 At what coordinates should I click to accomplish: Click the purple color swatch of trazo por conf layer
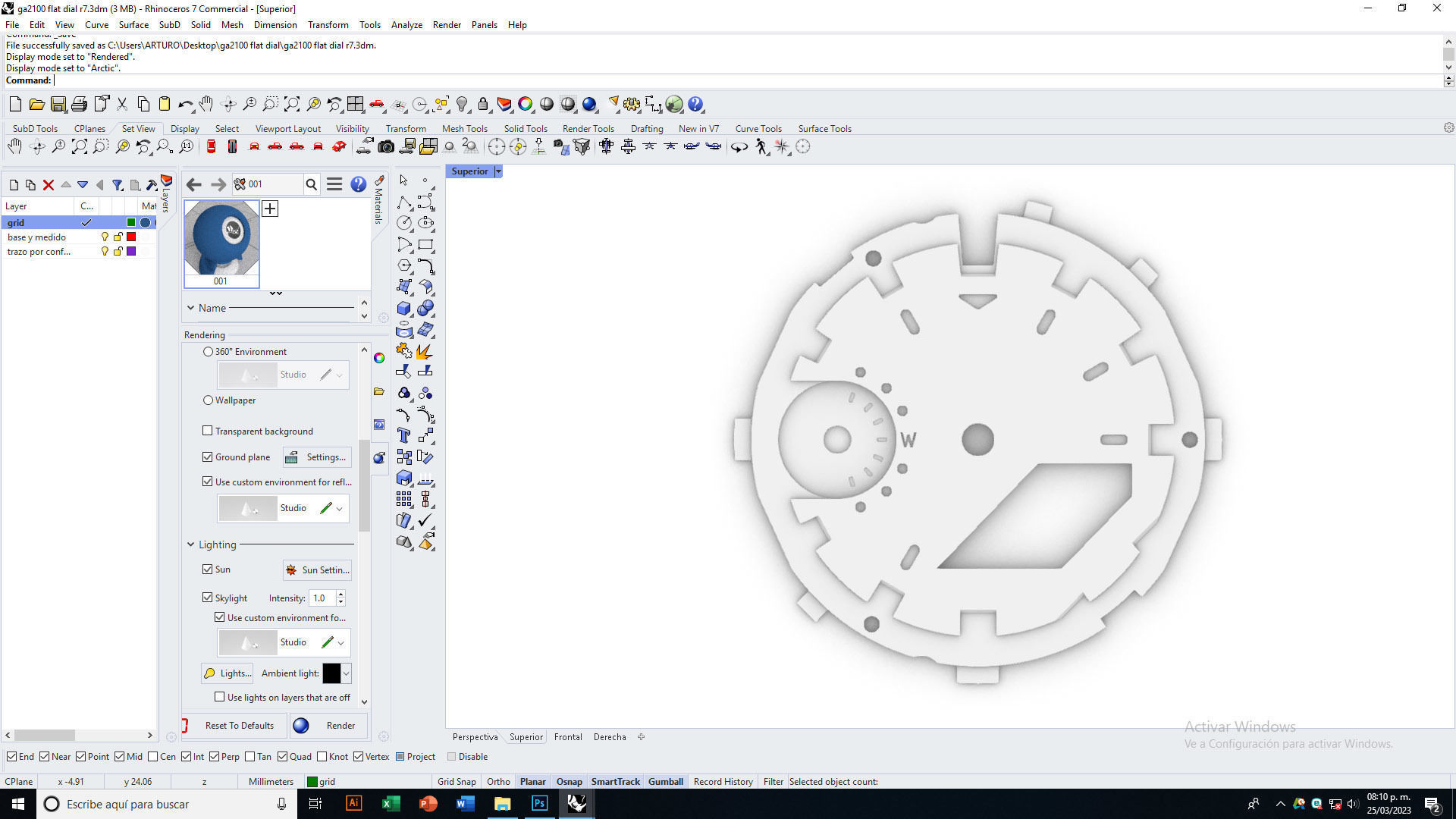pos(131,251)
